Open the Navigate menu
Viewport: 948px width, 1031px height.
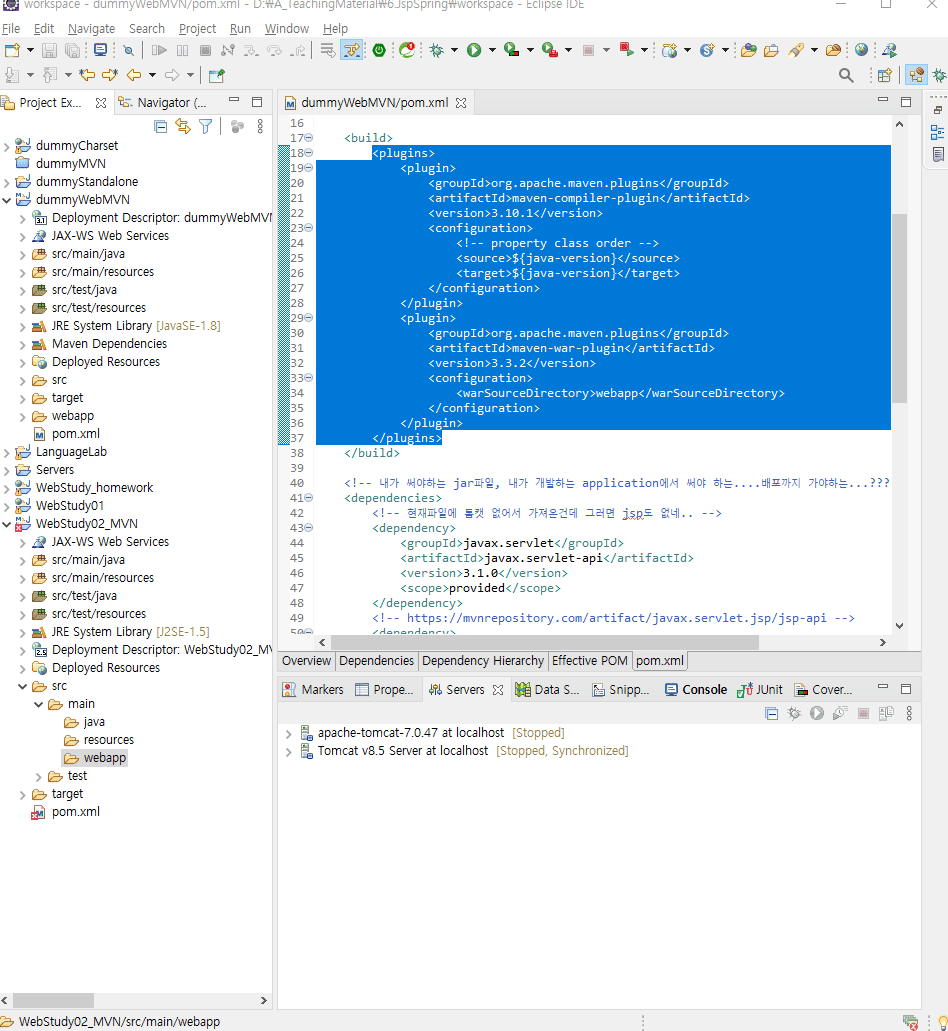click(x=91, y=29)
